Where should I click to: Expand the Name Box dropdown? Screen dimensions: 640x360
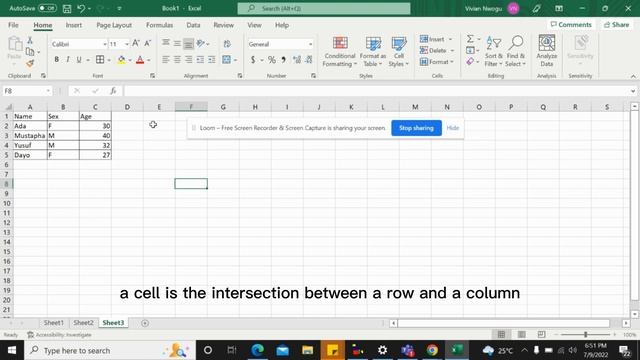click(x=48, y=91)
